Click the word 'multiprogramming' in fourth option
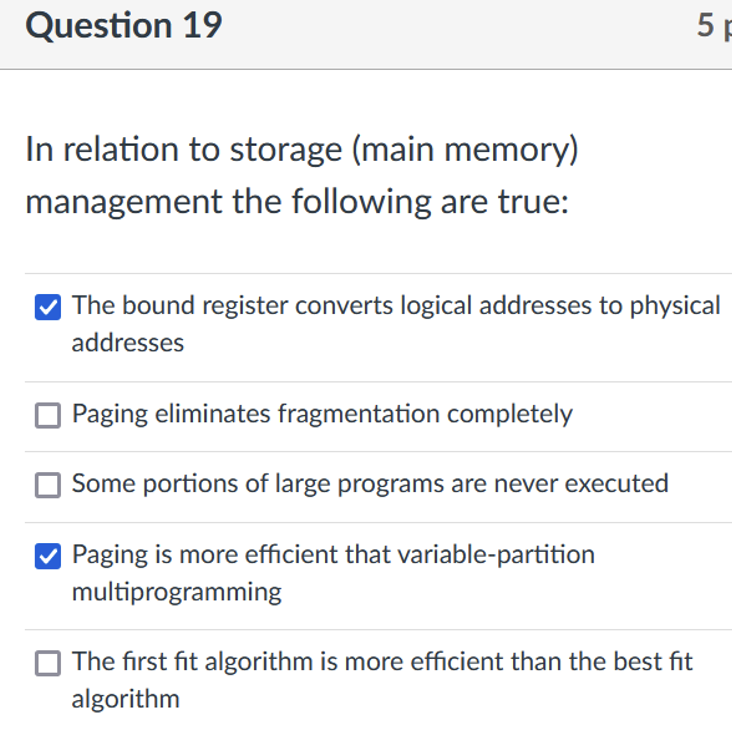Viewport: 732px width, 754px height. [177, 592]
